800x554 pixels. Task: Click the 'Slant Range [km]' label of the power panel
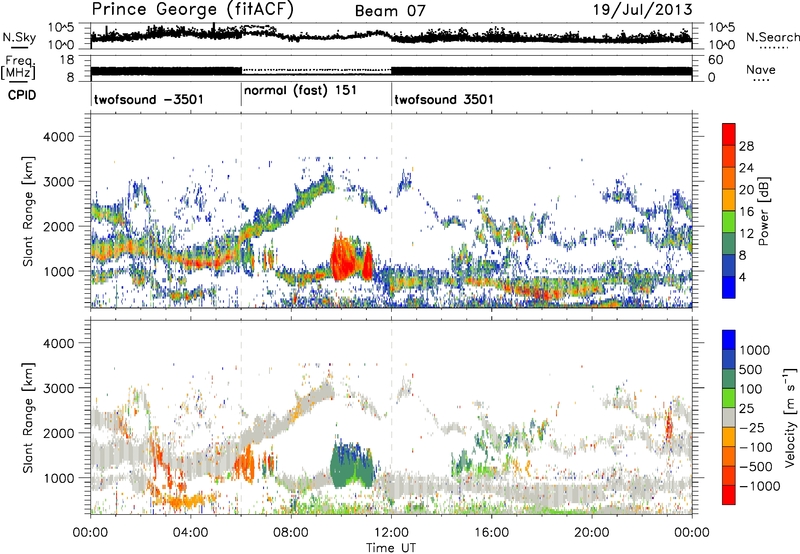pos(29,211)
